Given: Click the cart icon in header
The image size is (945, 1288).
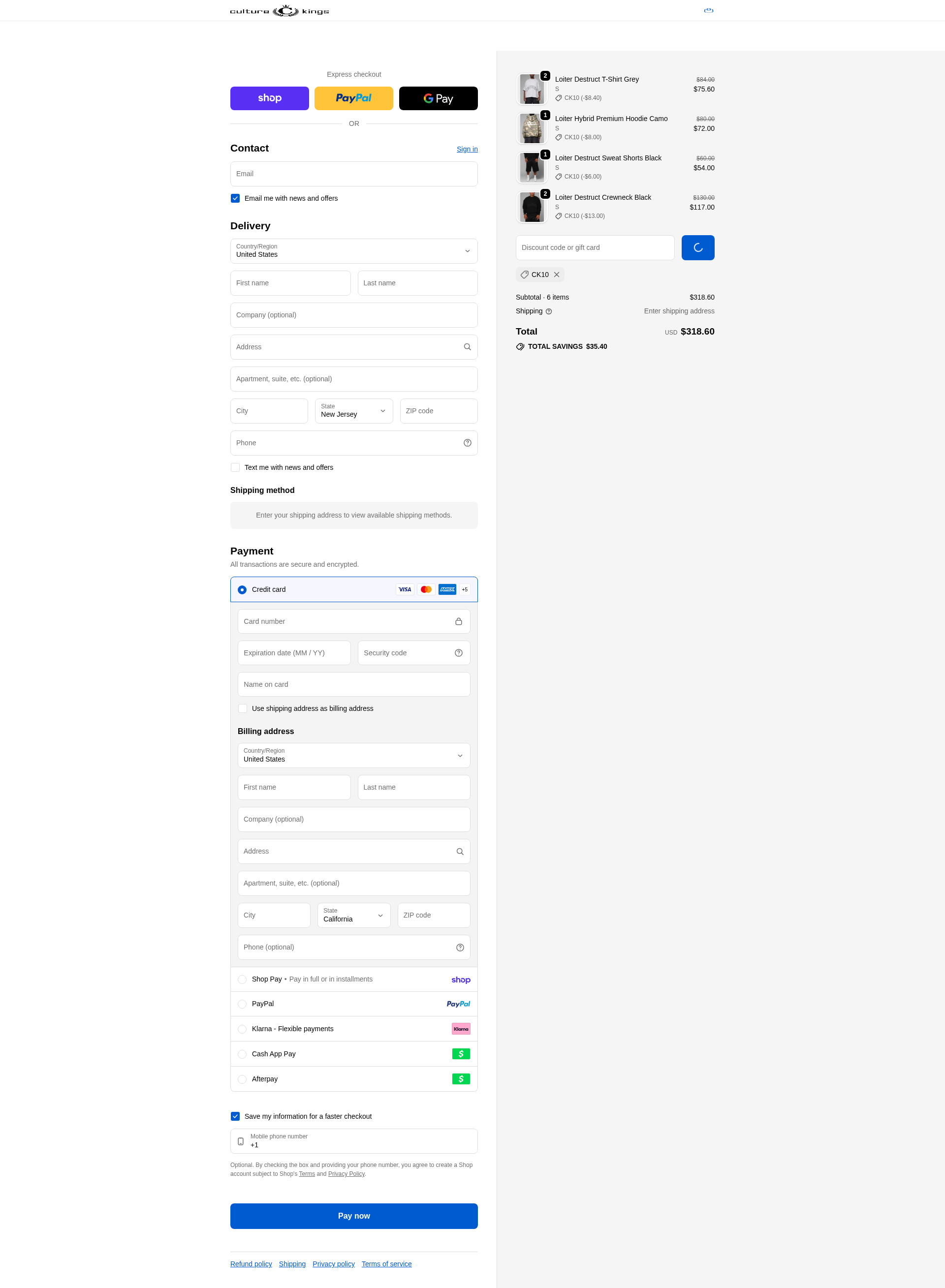Looking at the screenshot, I should [x=708, y=10].
